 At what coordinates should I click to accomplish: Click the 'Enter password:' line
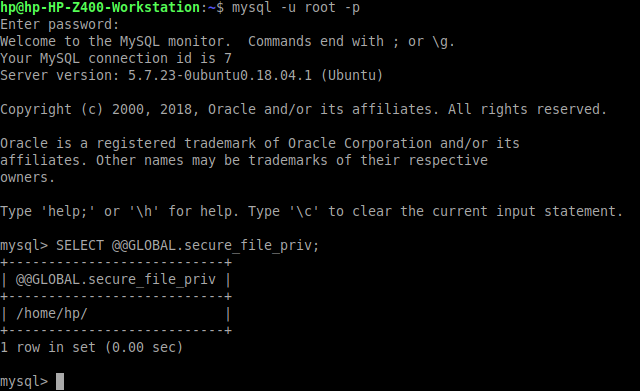pyautogui.click(x=60, y=24)
